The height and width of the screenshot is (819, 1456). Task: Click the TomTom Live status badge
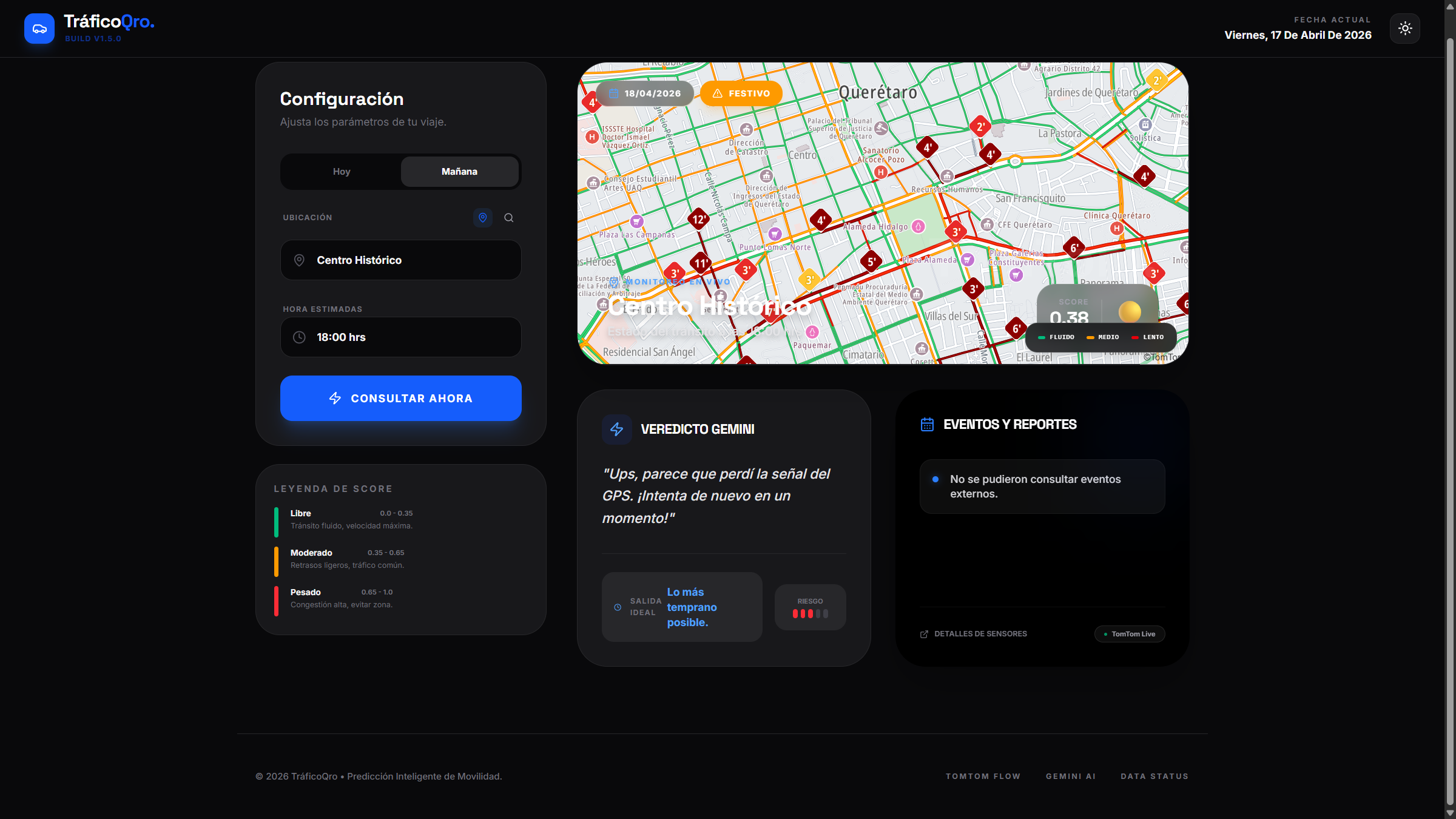point(1129,634)
